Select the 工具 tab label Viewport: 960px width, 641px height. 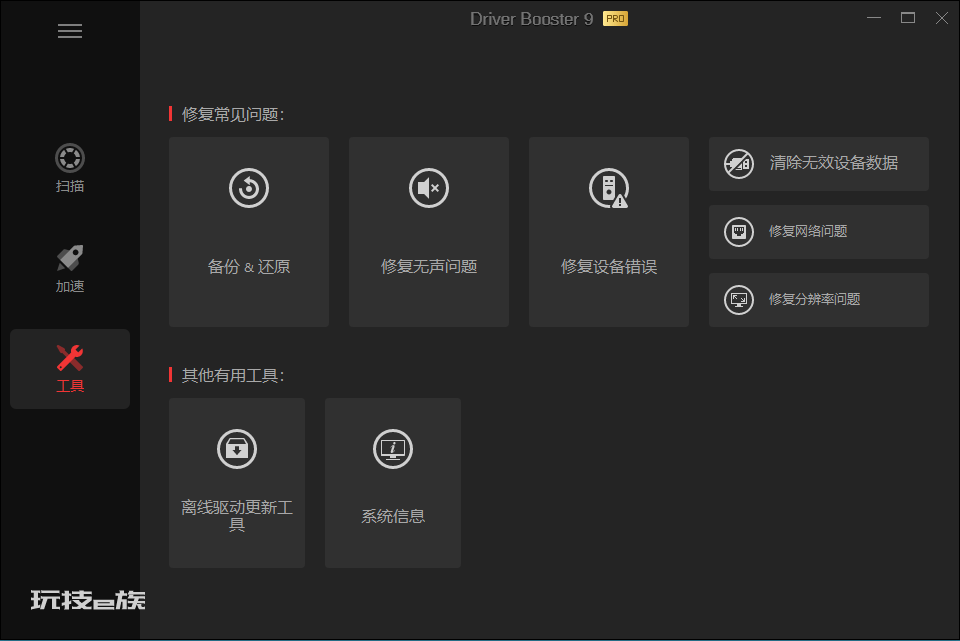70,386
